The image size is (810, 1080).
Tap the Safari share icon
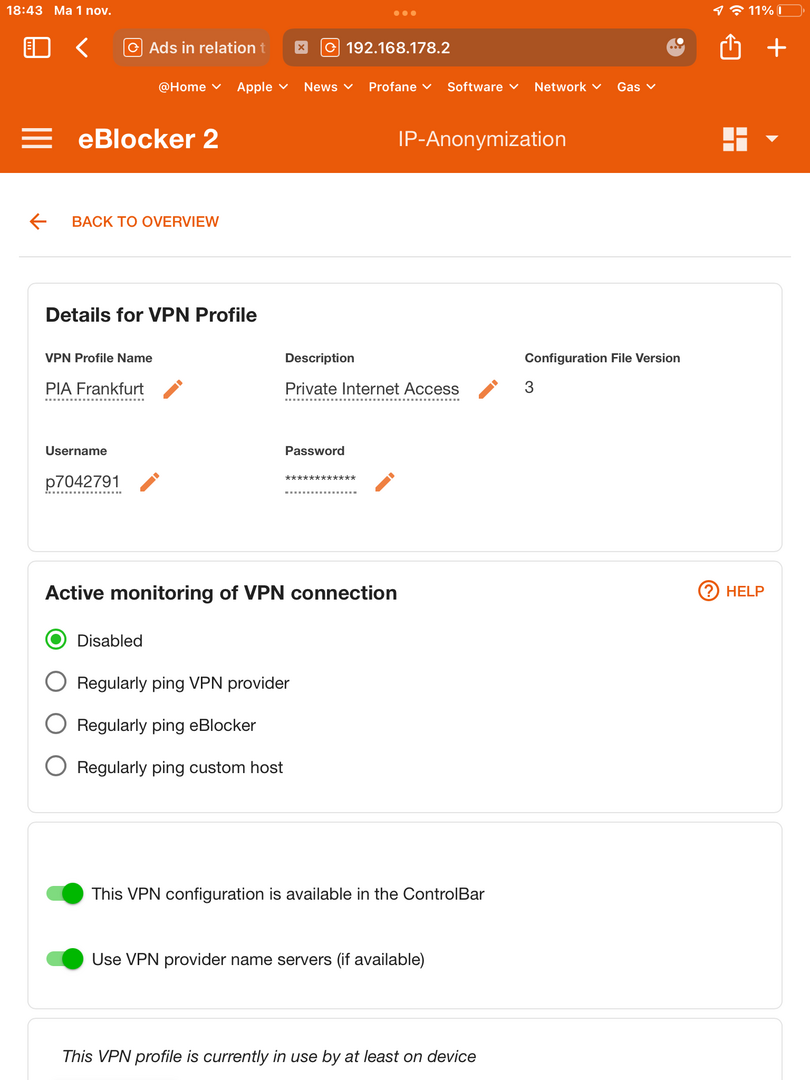tap(730, 48)
